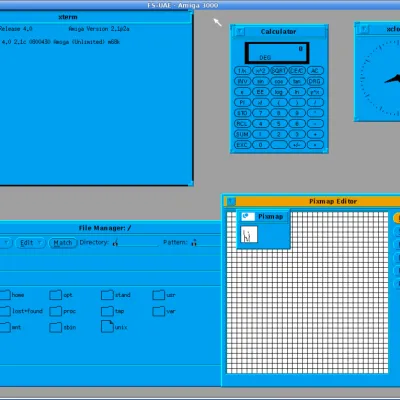Toggle the INV key on Calculator
The image size is (400, 400).
[x=242, y=81]
